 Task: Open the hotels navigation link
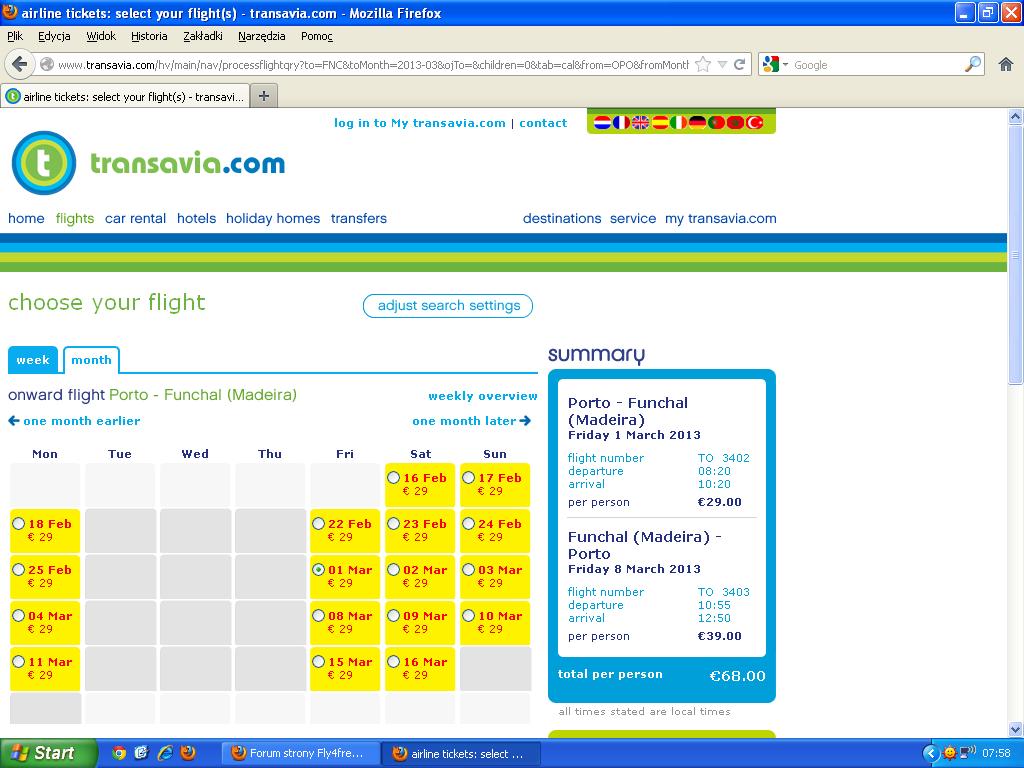coord(197,218)
